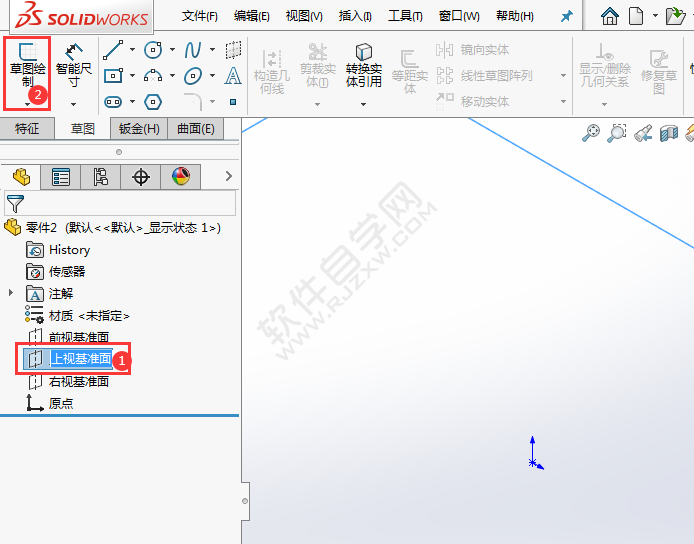
Task: Select the Material (材质 <未指定>) tree item
Action: coord(77,316)
